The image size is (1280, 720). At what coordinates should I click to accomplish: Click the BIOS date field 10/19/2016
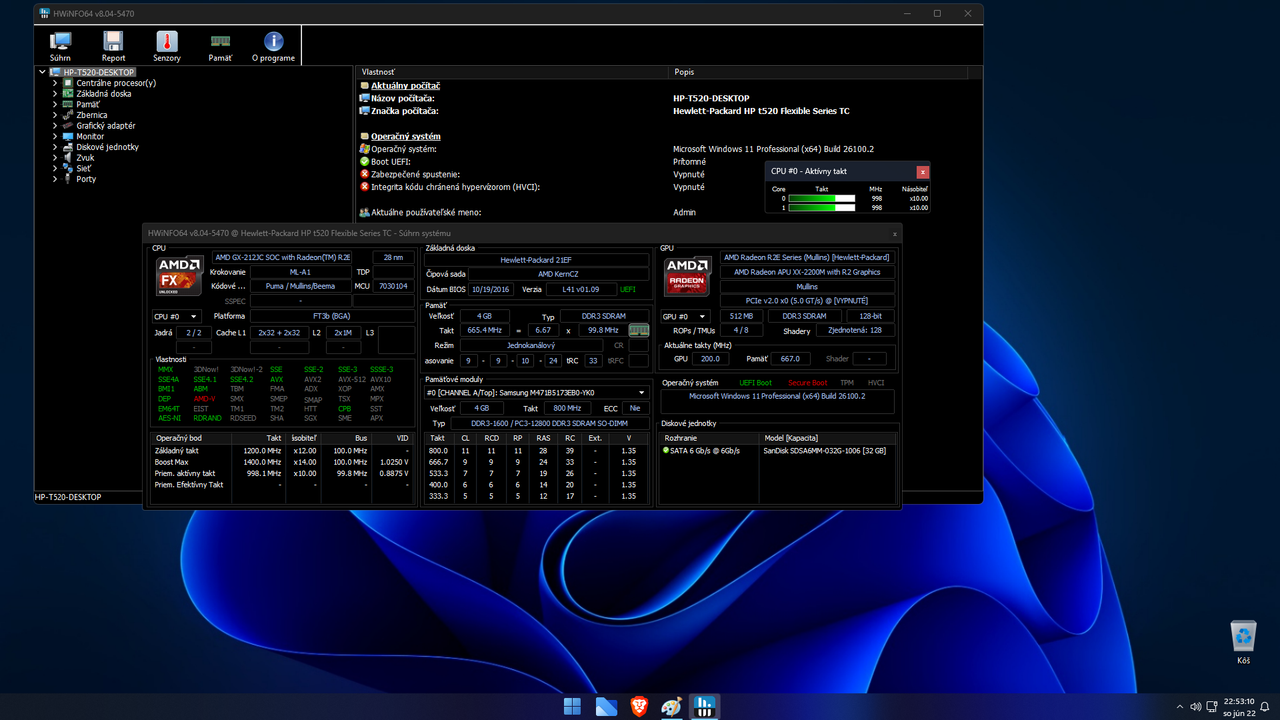pos(493,289)
